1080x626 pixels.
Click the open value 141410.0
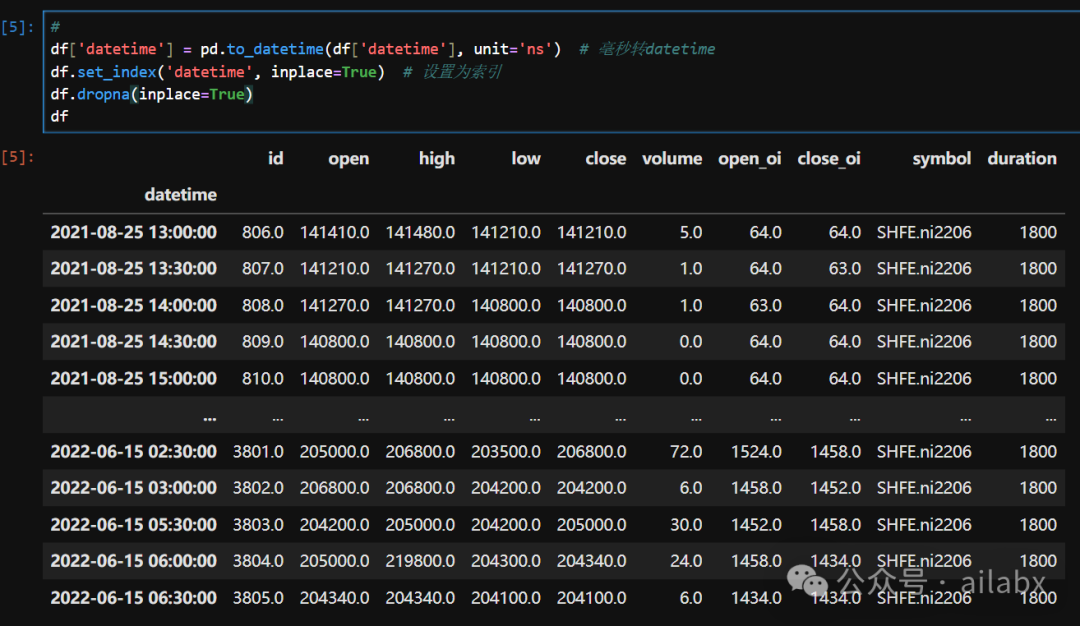tap(335, 232)
